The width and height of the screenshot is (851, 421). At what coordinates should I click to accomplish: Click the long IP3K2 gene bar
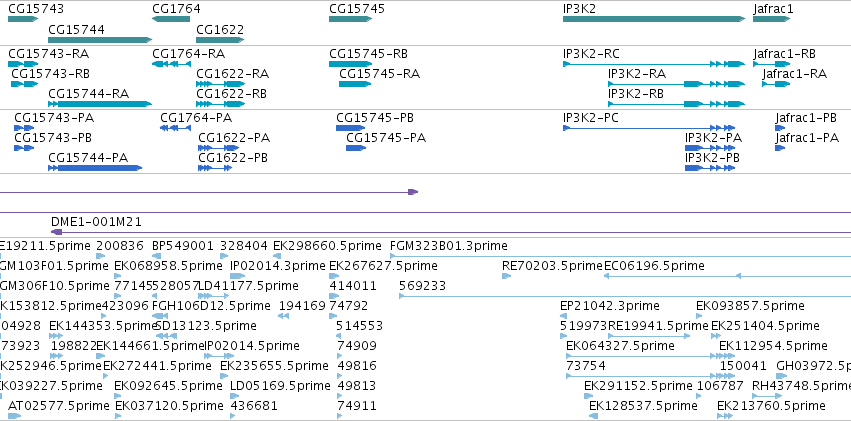[654, 19]
